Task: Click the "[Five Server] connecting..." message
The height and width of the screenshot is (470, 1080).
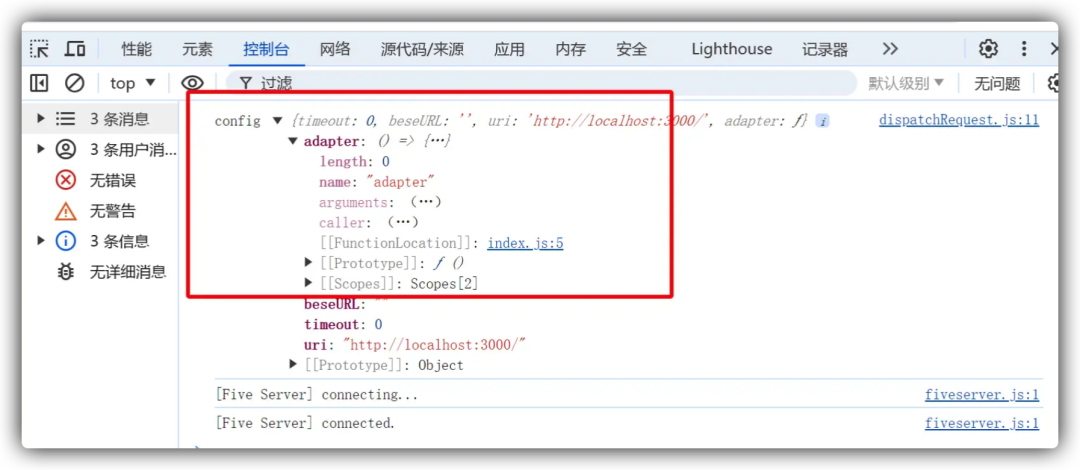Action: (x=317, y=395)
